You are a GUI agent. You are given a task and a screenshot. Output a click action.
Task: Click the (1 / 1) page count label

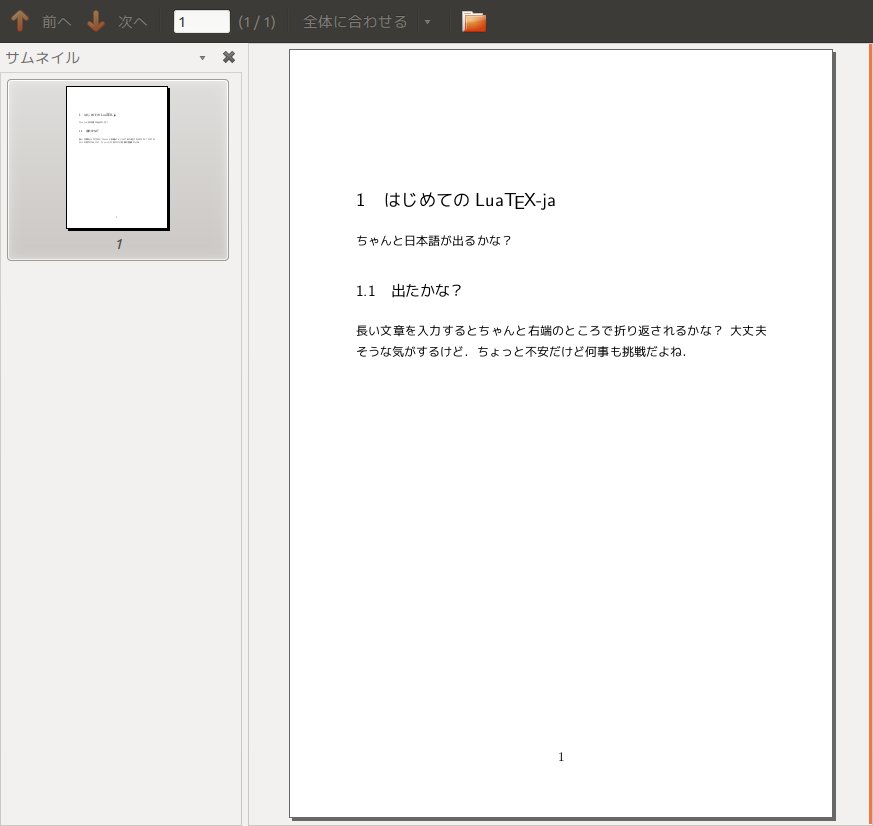257,22
